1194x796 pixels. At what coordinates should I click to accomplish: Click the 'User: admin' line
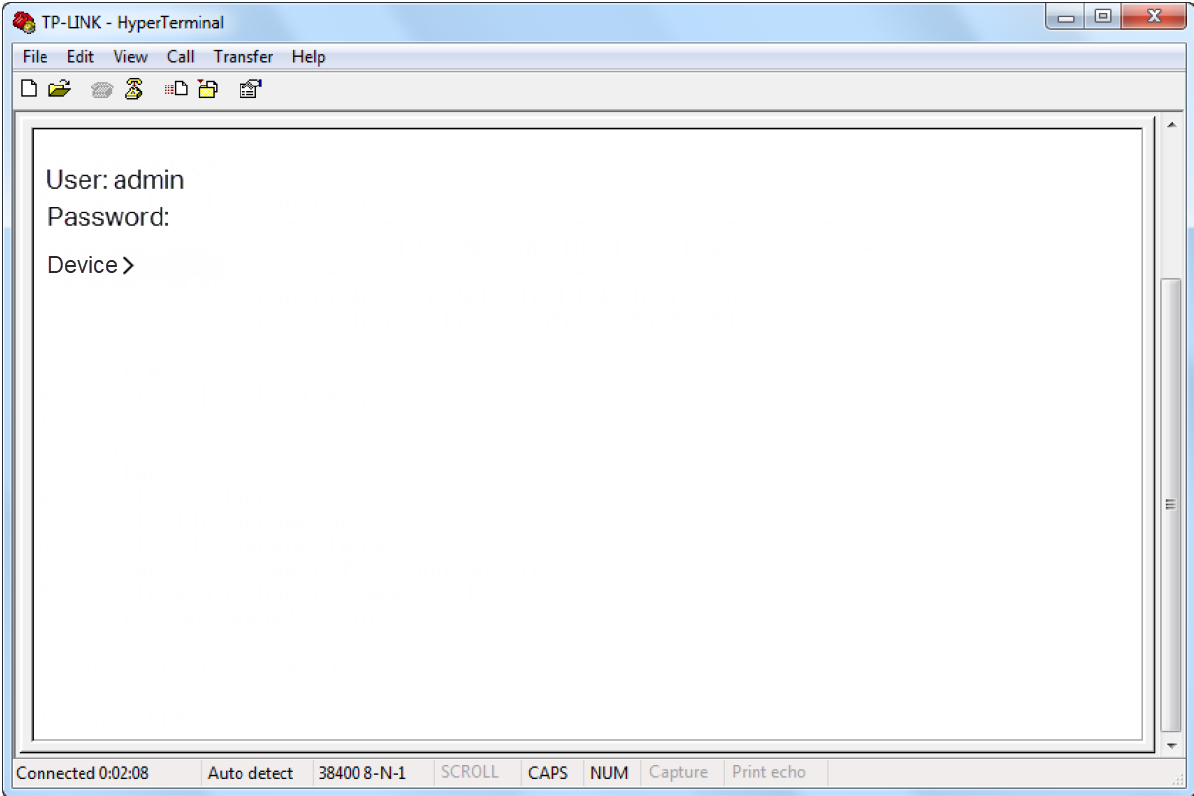point(115,180)
